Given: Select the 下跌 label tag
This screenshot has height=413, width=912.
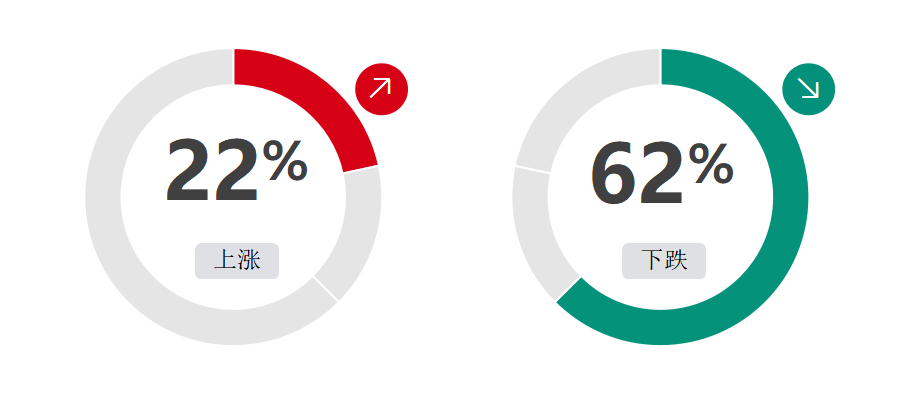Looking at the screenshot, I should 664,261.
